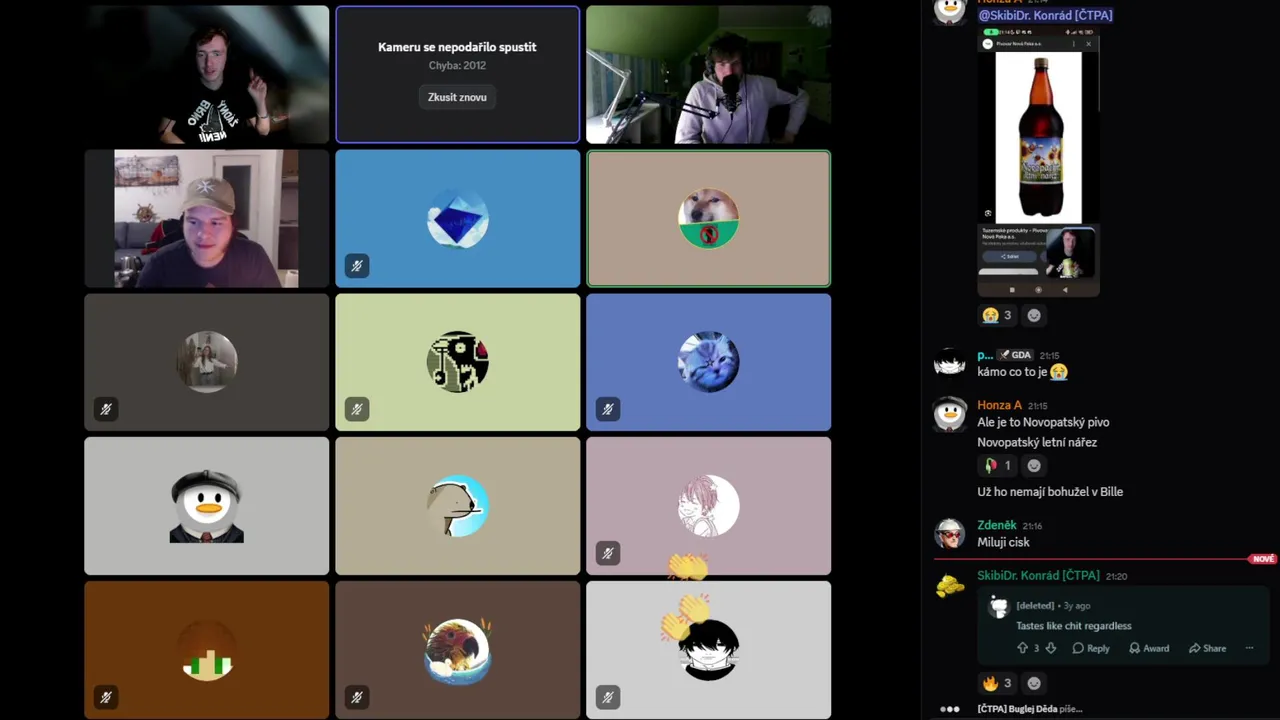Open Zdeněk's avatar in the chat
The image size is (1280, 720).
click(x=949, y=533)
